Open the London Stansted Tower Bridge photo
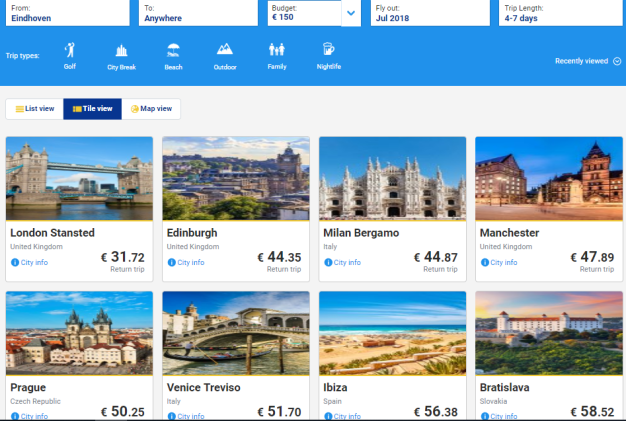The image size is (626, 421). 79,178
